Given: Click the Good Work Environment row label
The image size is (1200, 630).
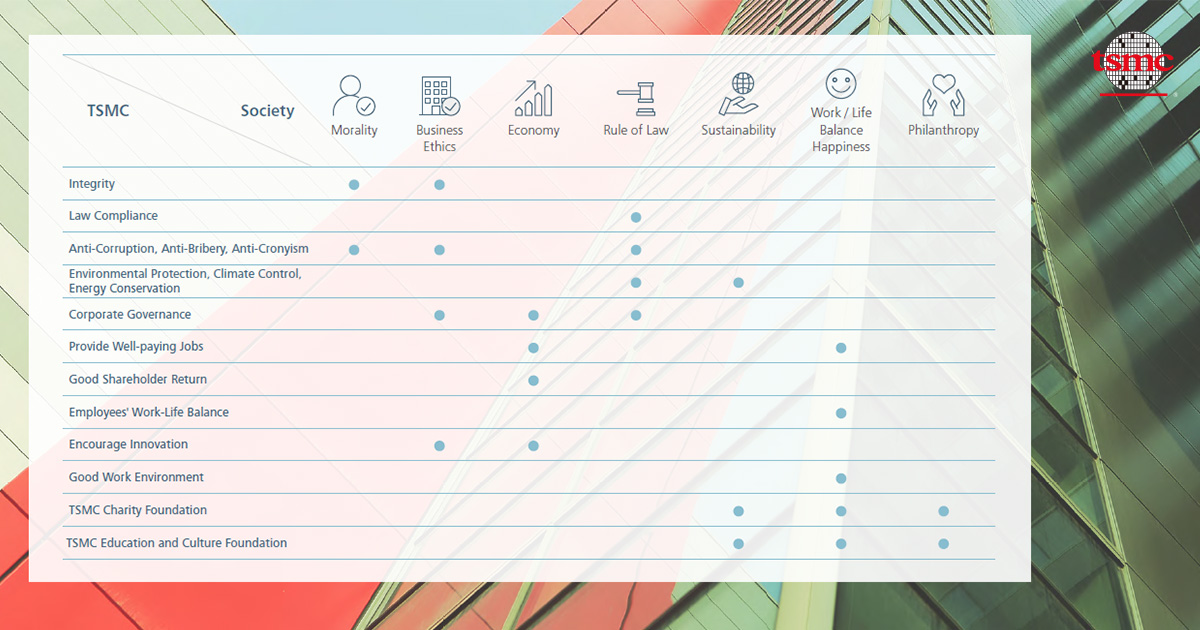Looking at the screenshot, I should click(136, 477).
